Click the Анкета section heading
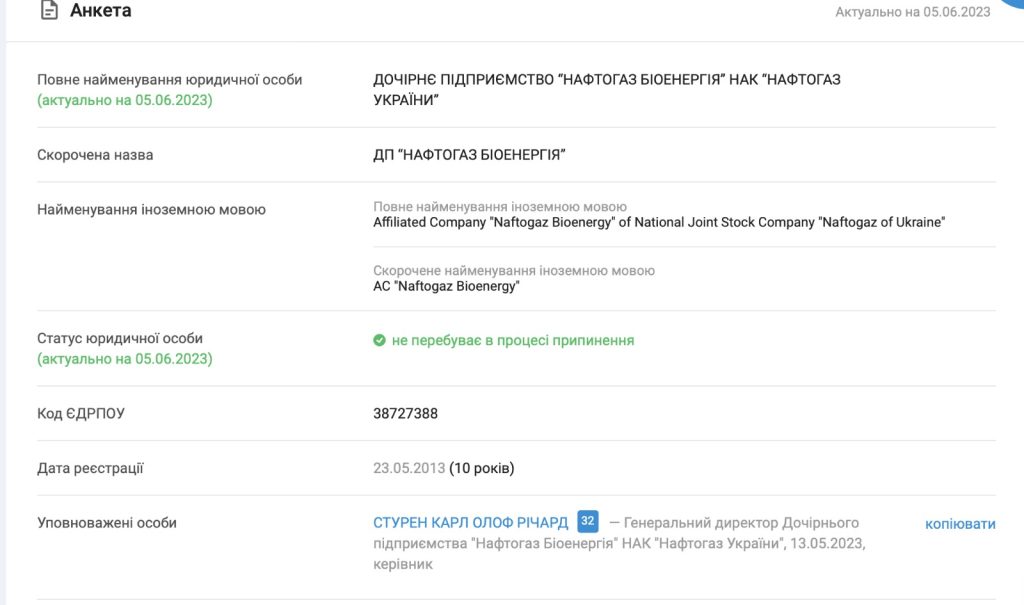Screen dimensions: 1024x605 [x=100, y=11]
